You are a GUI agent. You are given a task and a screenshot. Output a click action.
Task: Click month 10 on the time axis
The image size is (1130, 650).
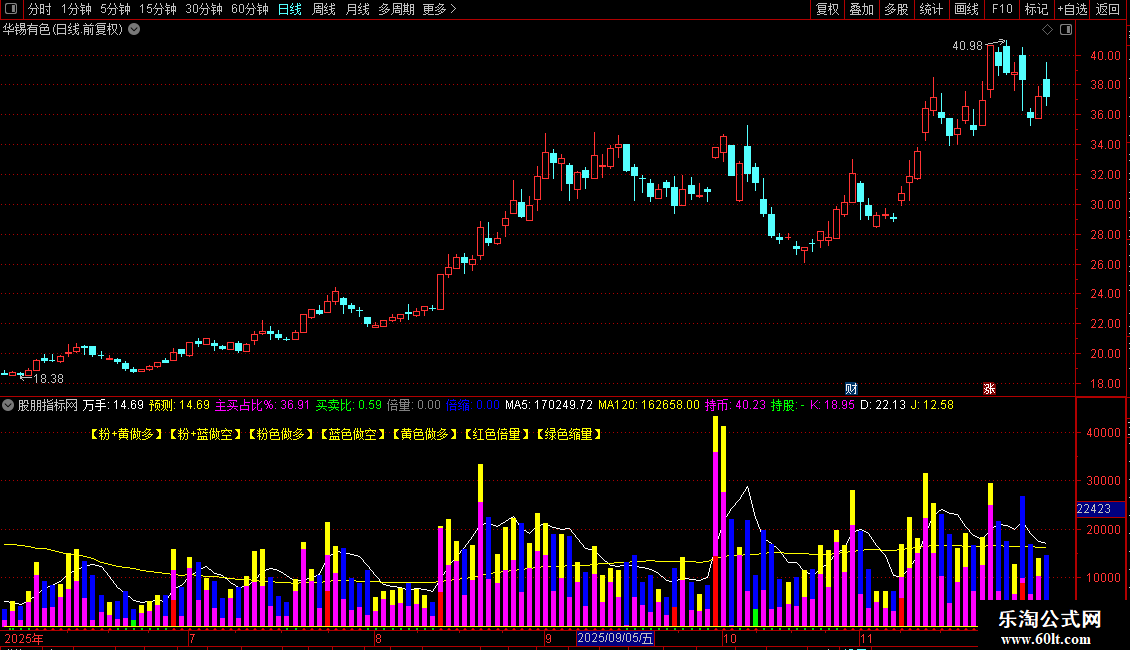point(730,638)
